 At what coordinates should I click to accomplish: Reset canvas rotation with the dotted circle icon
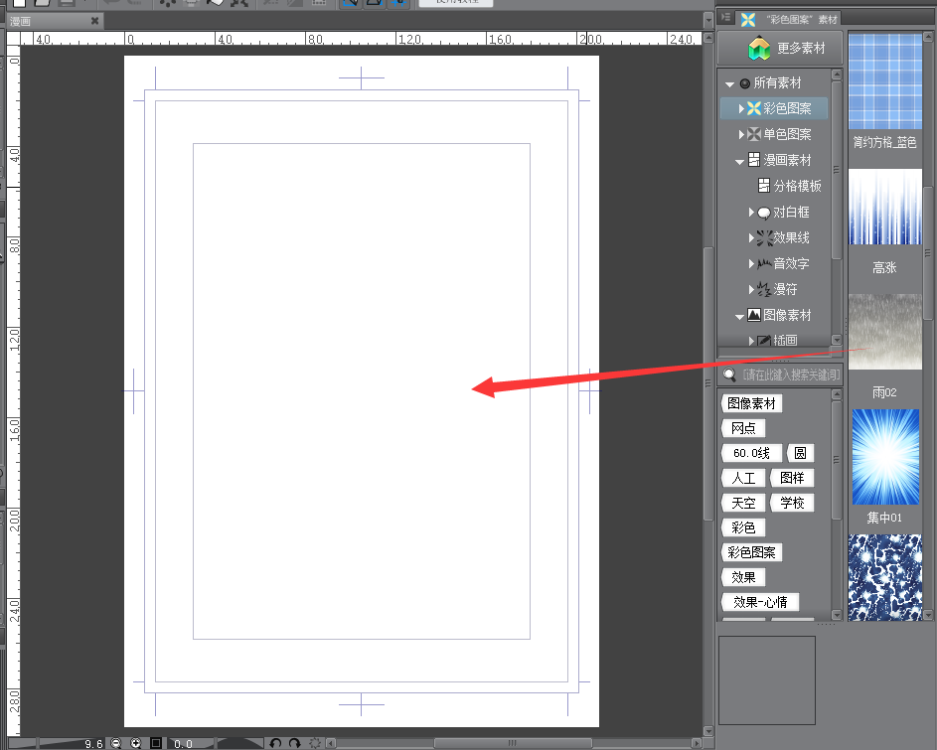[x=315, y=743]
